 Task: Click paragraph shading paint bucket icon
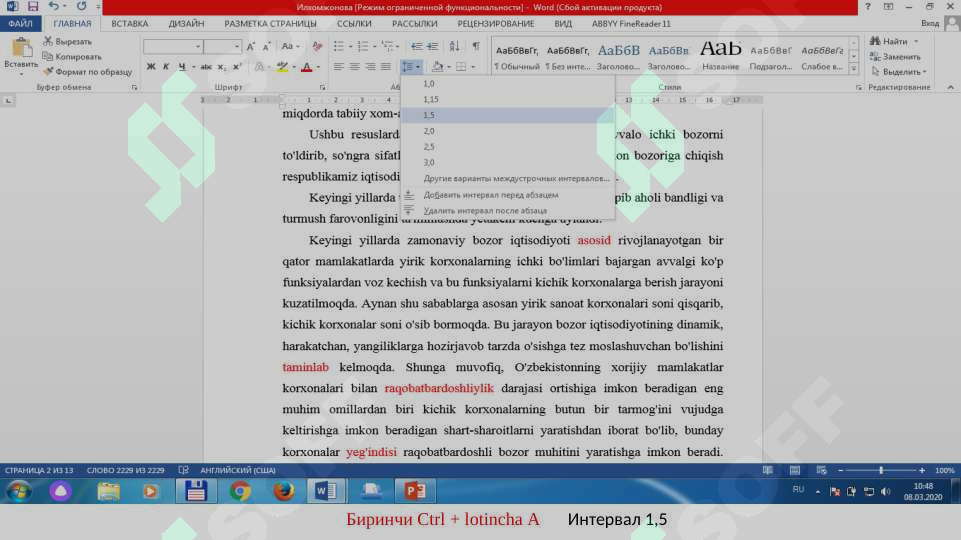tap(437, 66)
